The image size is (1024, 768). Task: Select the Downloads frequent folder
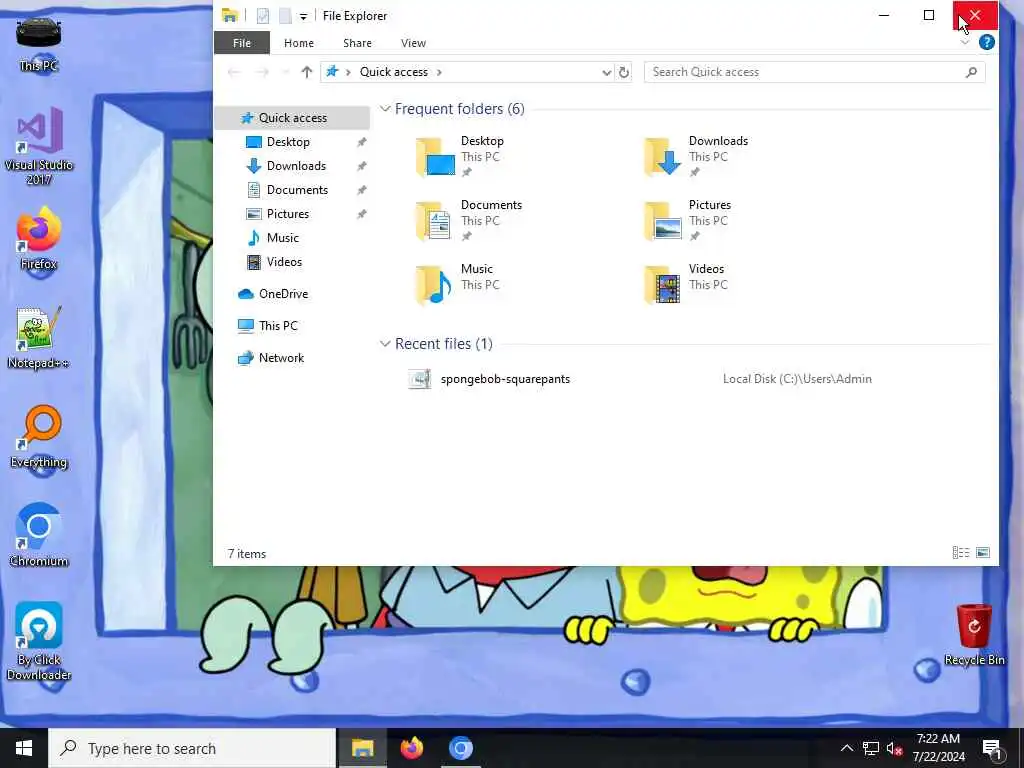696,157
